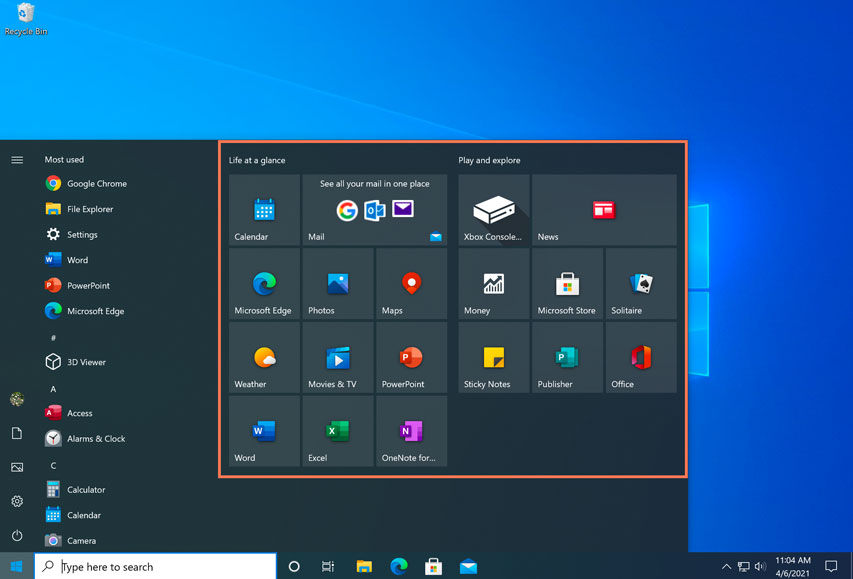Open the Xbox Console Companion tile
This screenshot has width=853, height=579.
[493, 209]
